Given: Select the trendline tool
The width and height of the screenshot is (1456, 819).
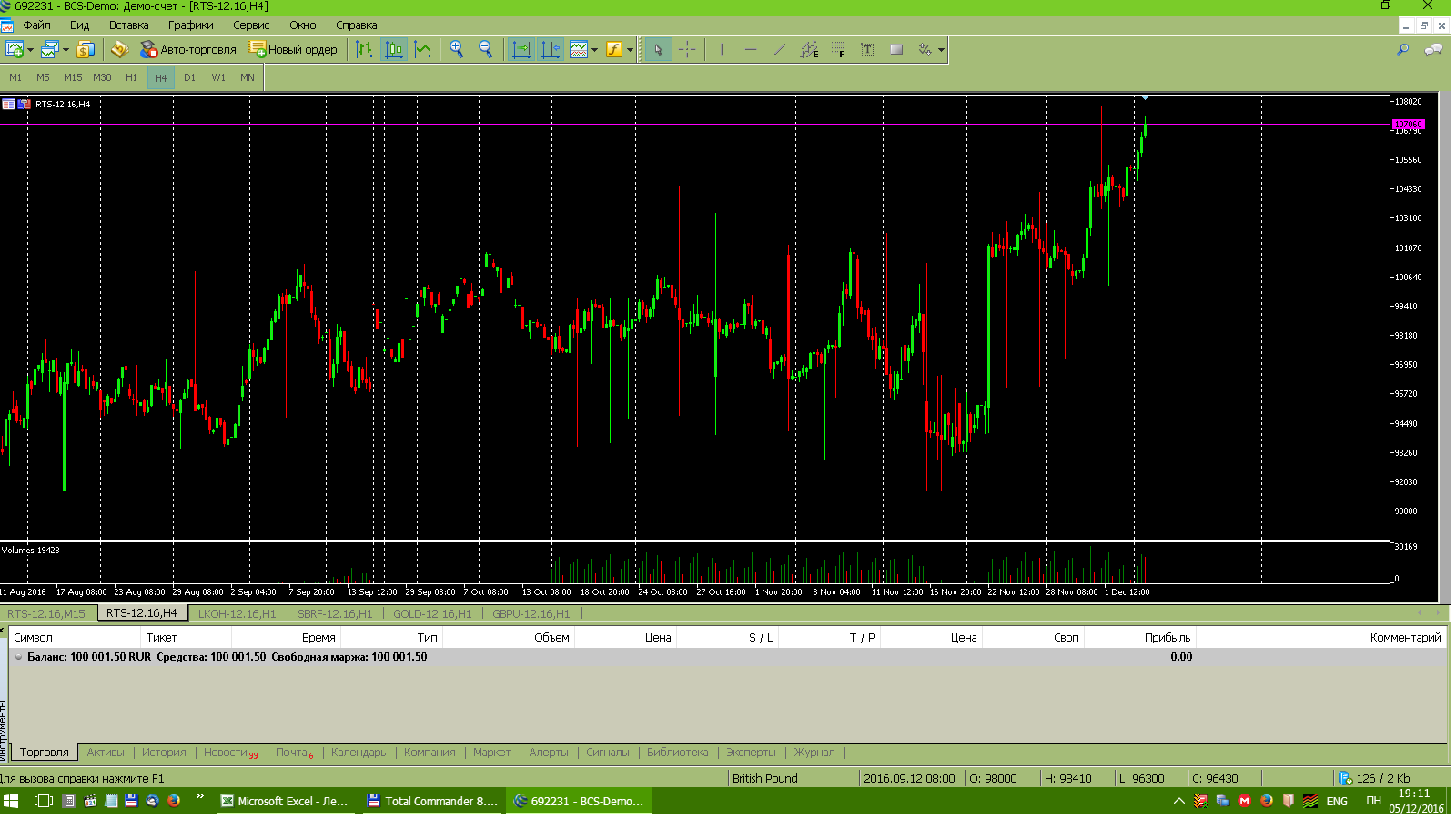Looking at the screenshot, I should 780,49.
